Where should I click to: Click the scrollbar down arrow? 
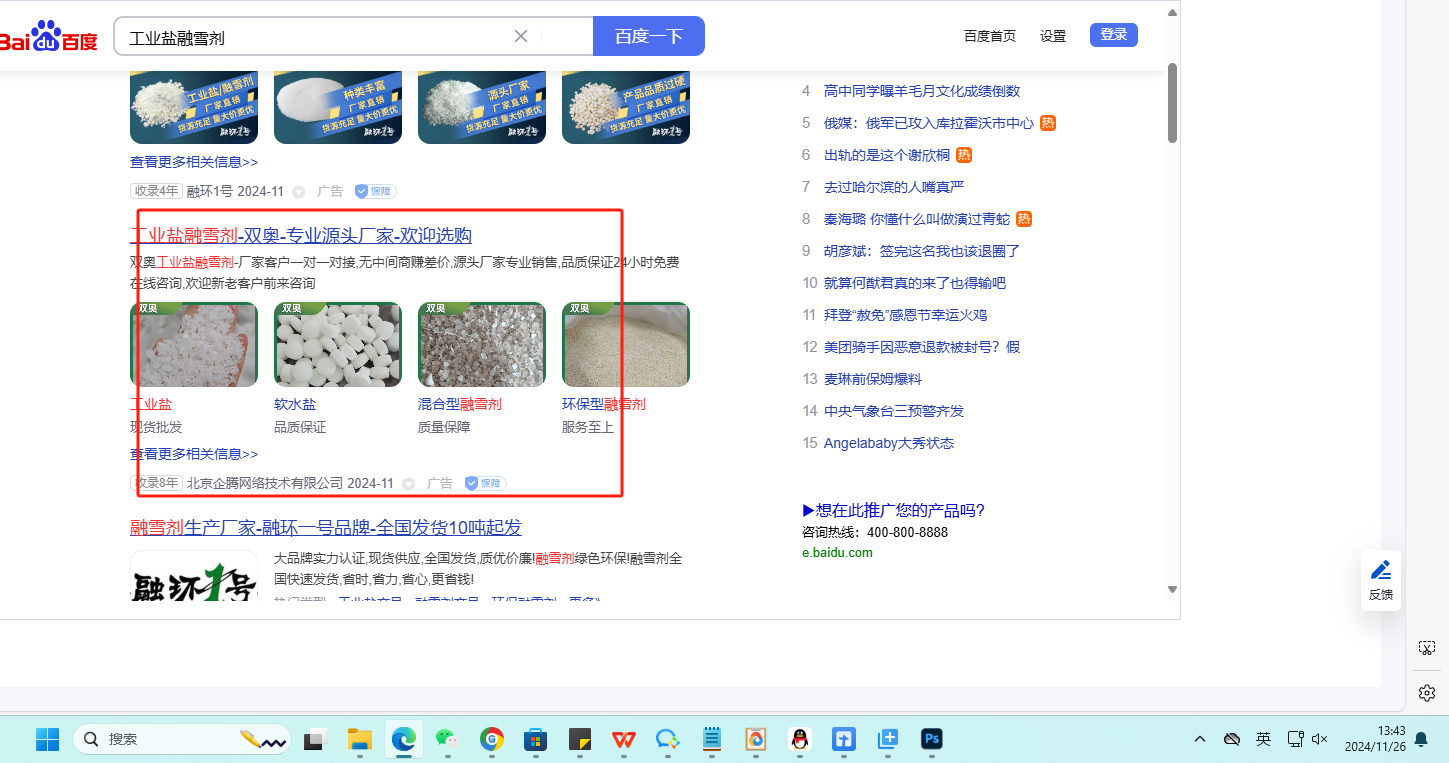[1173, 591]
